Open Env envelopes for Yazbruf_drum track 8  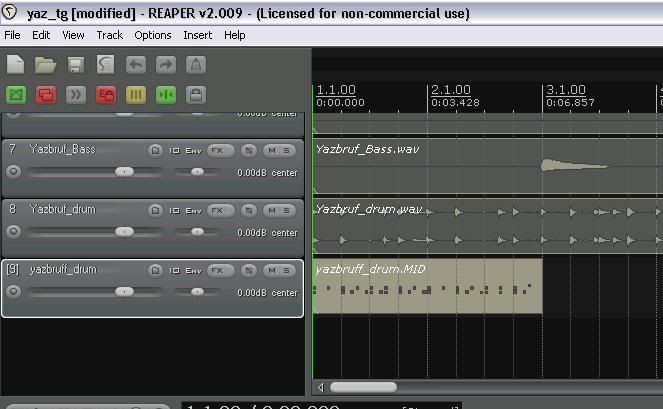pyautogui.click(x=194, y=211)
